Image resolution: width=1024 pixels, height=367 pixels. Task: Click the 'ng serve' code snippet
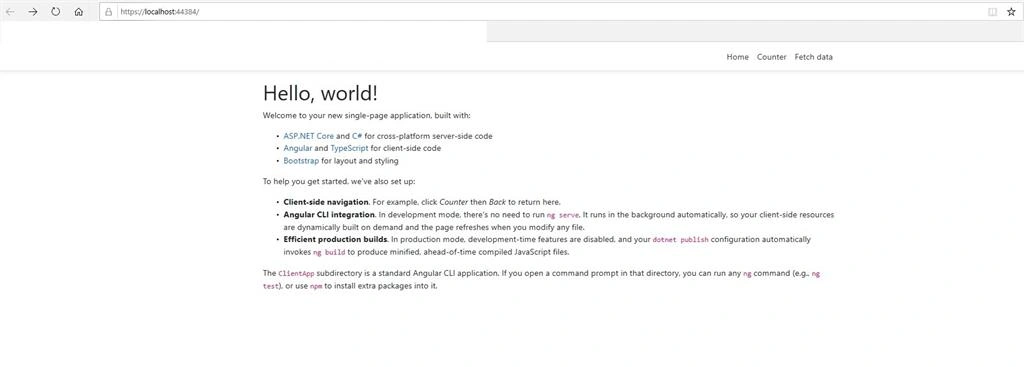(x=563, y=215)
